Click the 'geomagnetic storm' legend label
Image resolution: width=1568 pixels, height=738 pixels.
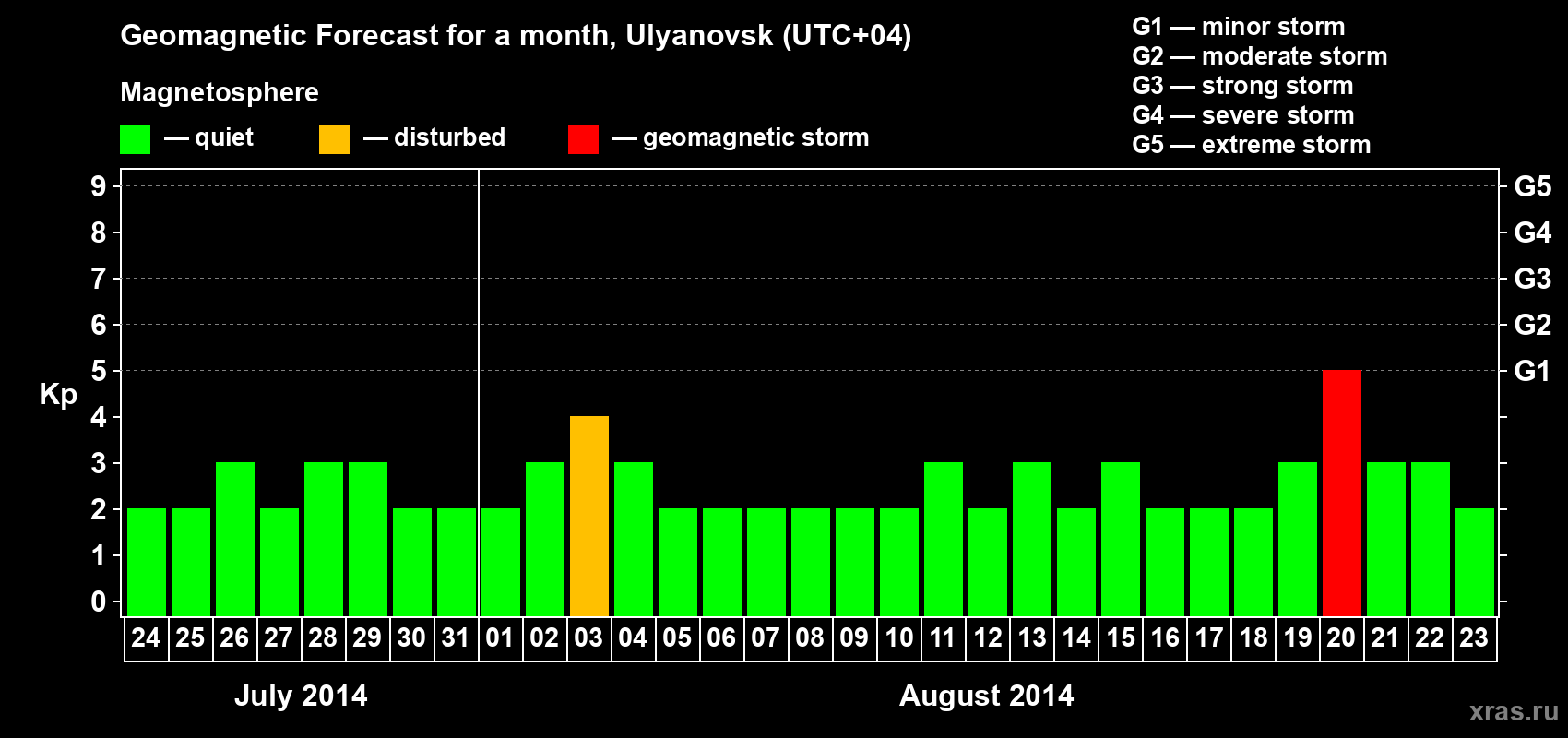pyautogui.click(x=756, y=137)
